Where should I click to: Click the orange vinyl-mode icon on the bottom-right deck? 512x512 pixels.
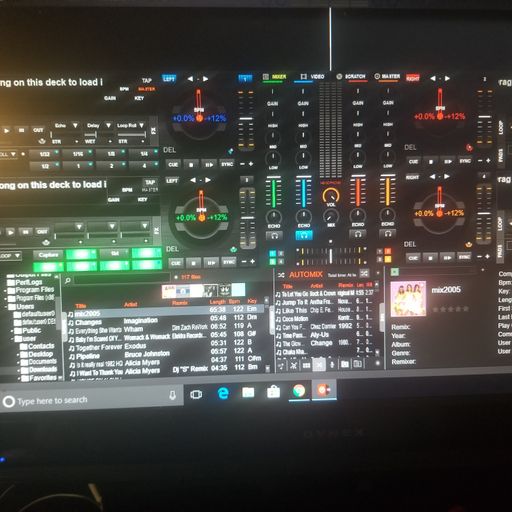click(x=469, y=245)
